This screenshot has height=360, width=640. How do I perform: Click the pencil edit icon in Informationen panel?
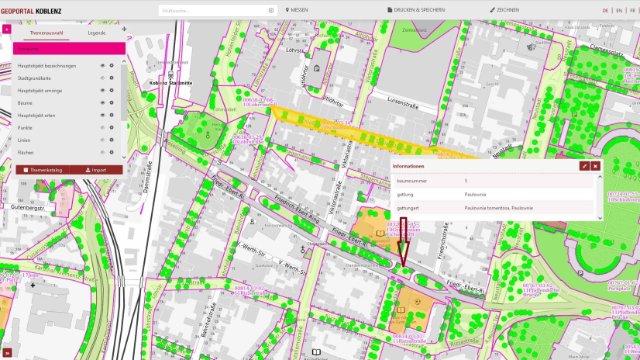tap(584, 166)
